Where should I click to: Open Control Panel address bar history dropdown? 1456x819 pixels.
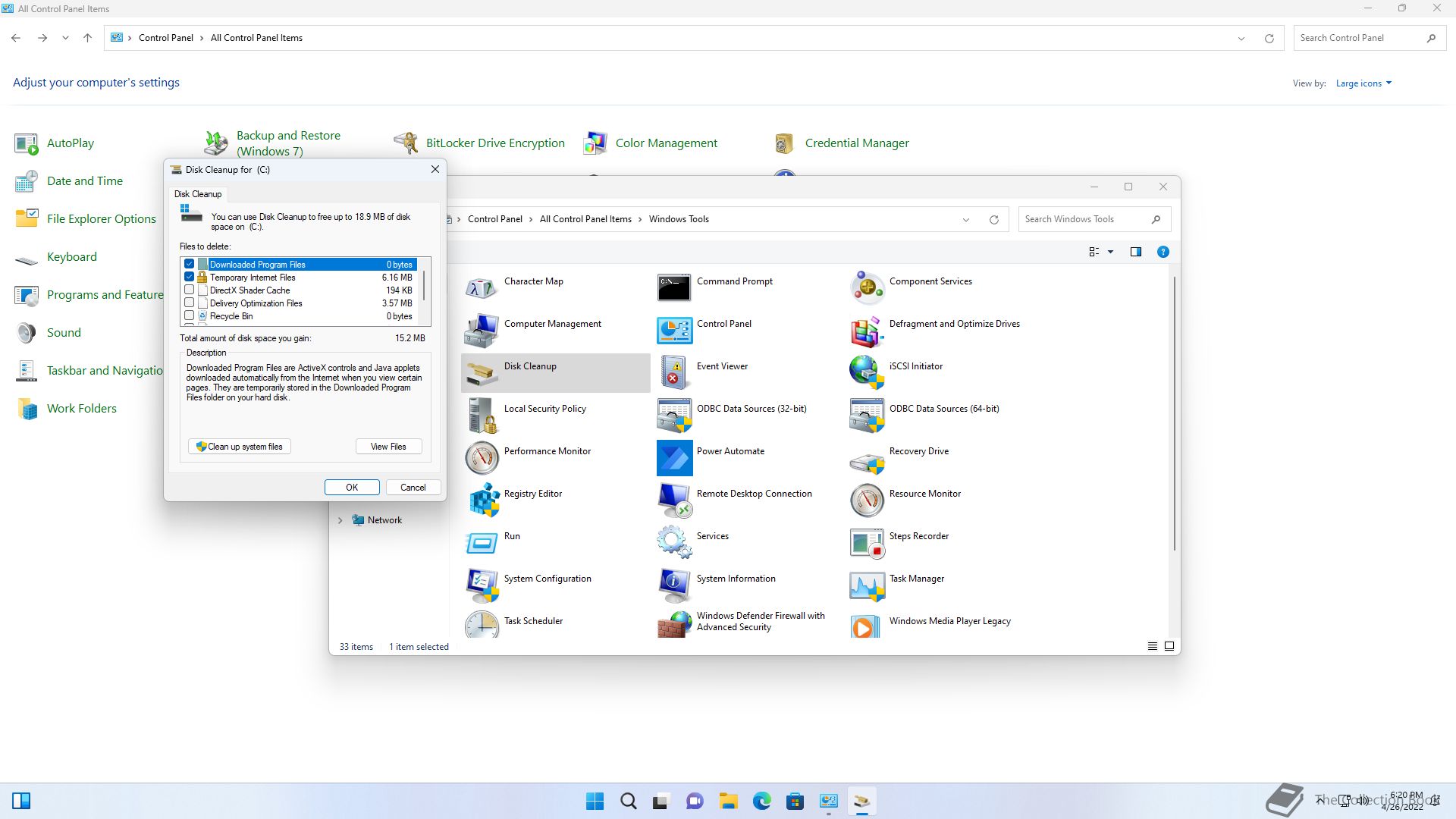click(1241, 38)
